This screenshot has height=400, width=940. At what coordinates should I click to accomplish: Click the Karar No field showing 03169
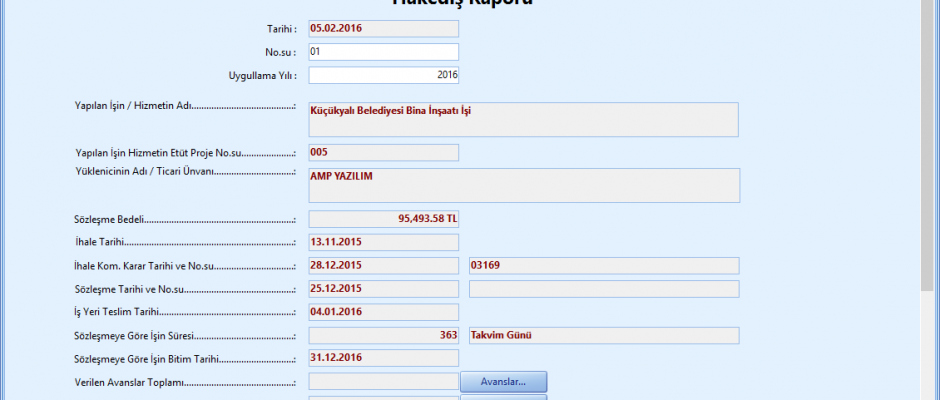pyautogui.click(x=603, y=265)
